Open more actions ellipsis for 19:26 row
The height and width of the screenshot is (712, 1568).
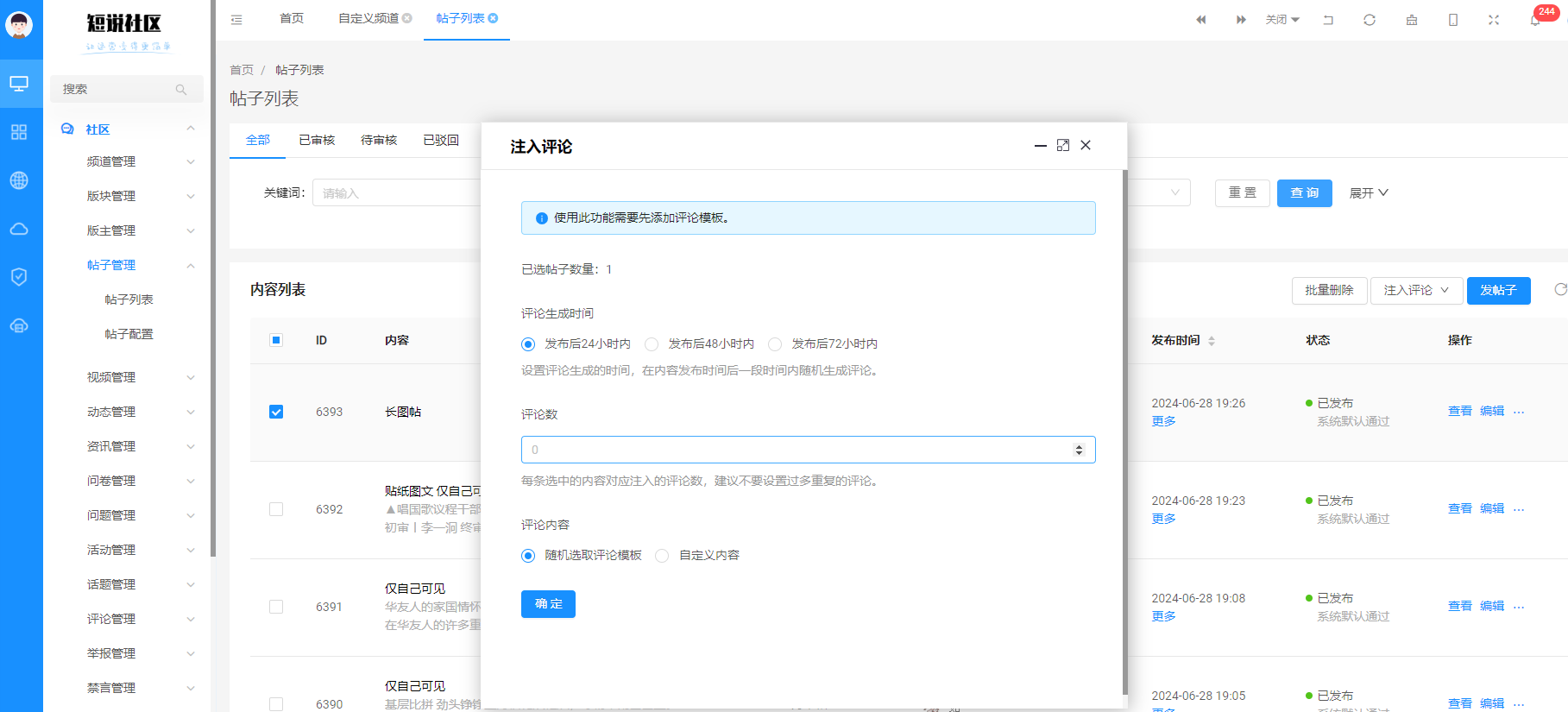coord(1519,412)
